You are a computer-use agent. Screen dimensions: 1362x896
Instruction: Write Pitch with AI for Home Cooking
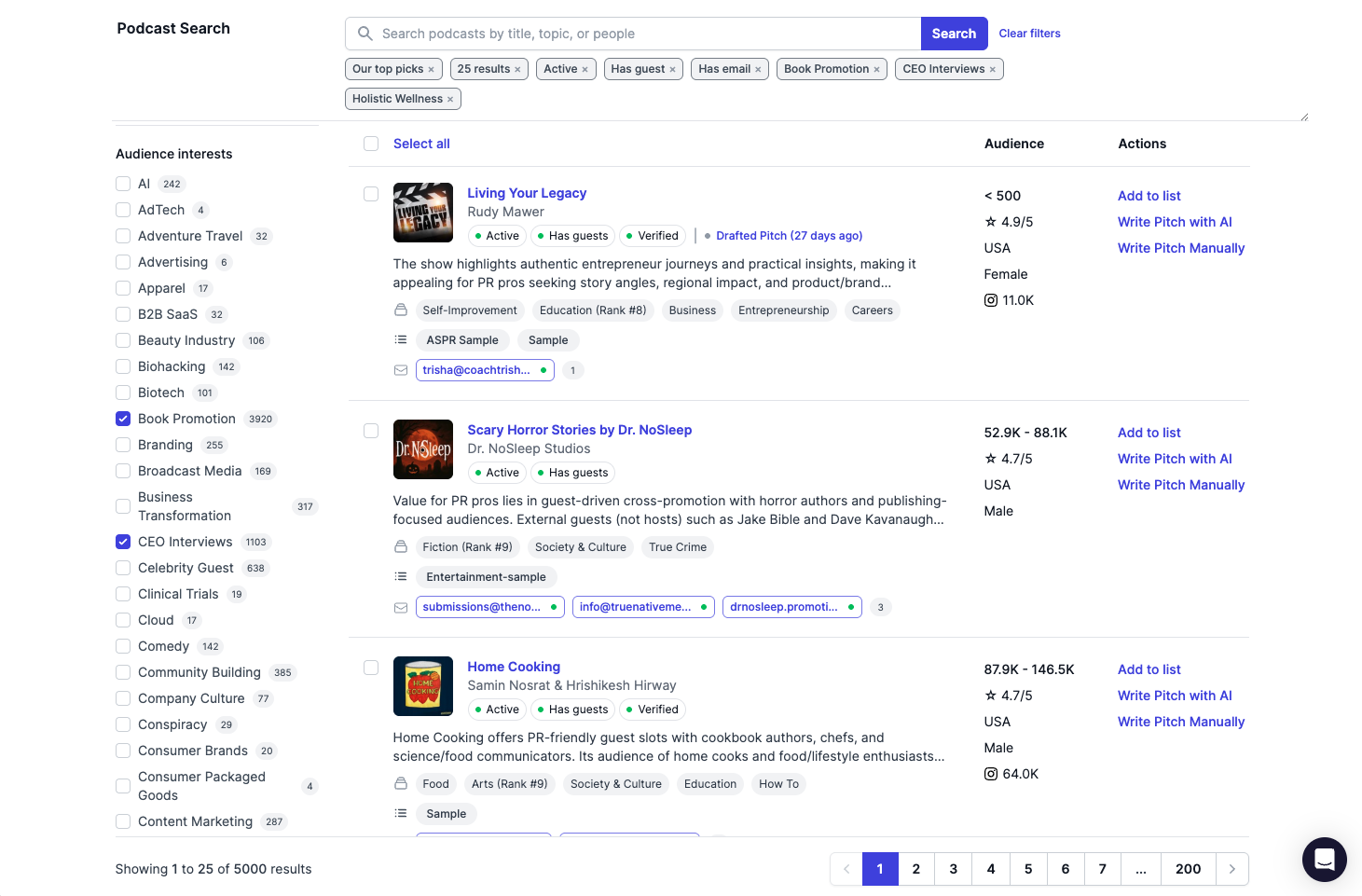[x=1175, y=696]
